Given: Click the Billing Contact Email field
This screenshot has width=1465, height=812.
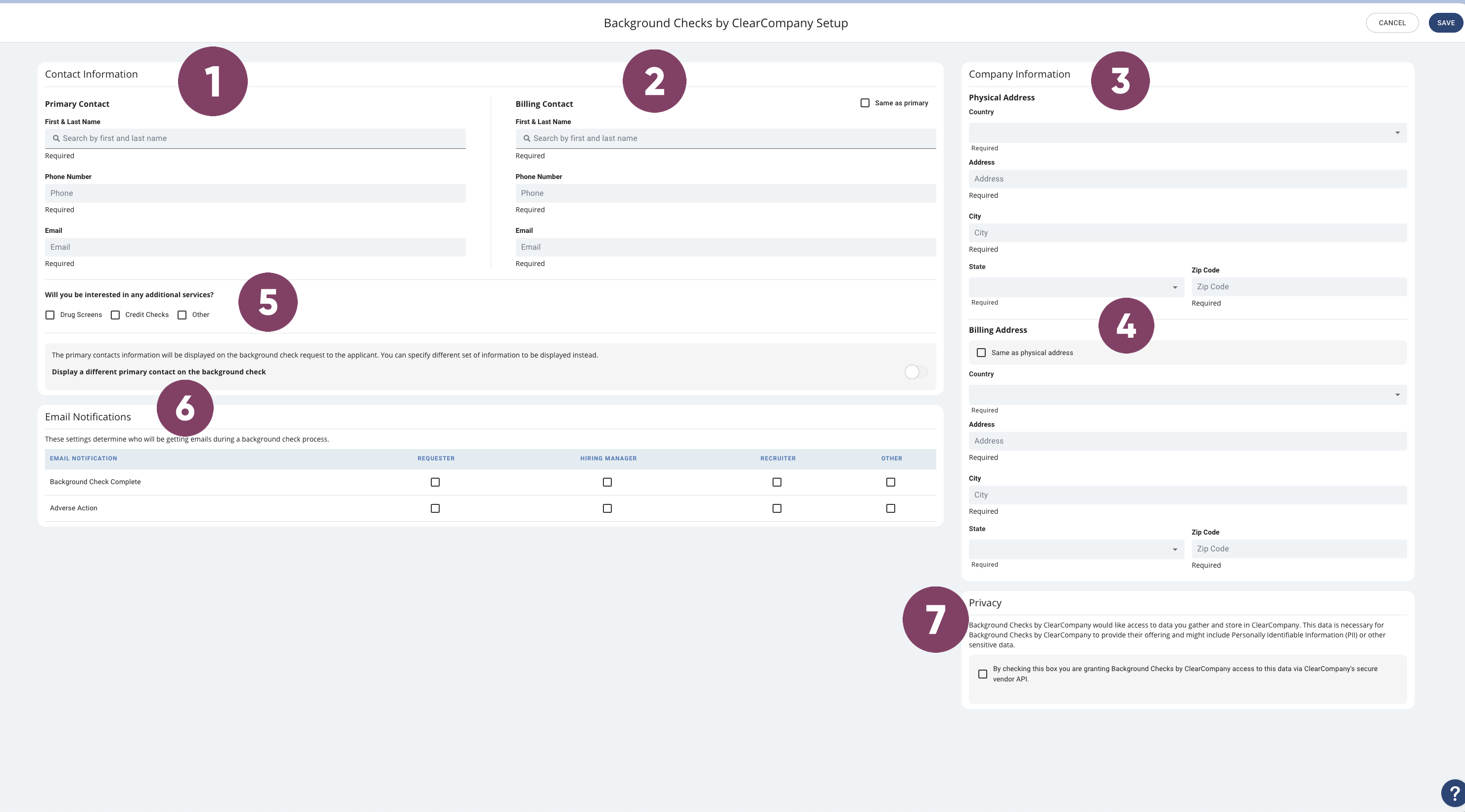Looking at the screenshot, I should [x=725, y=247].
